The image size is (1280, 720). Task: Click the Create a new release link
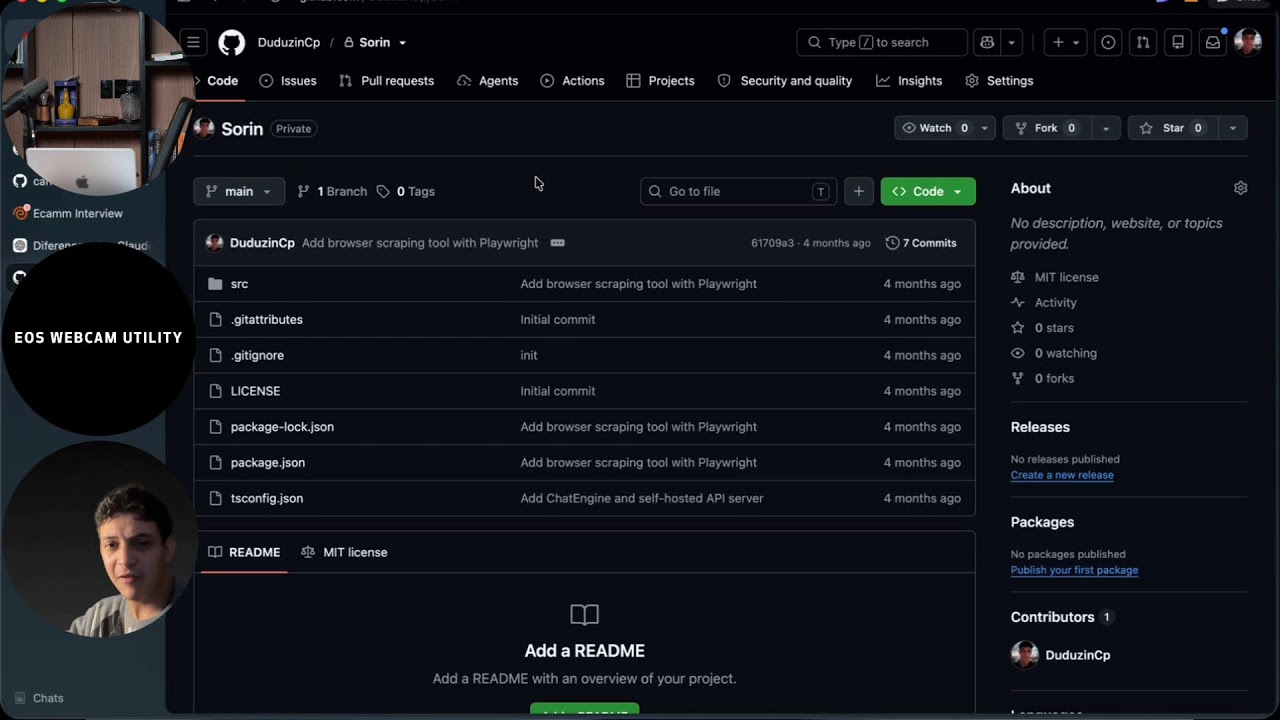coord(1062,475)
